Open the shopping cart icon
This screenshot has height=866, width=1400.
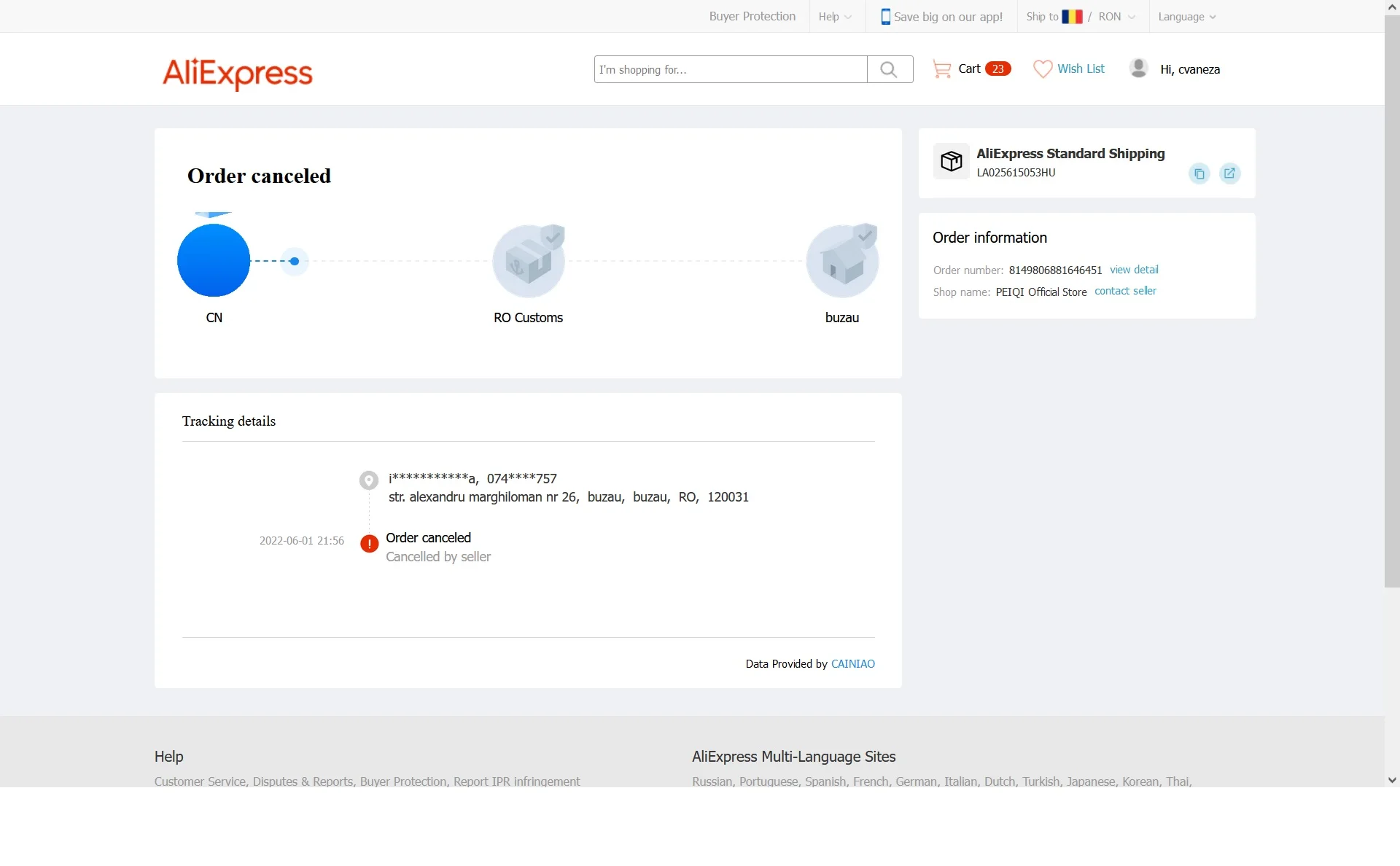[941, 69]
